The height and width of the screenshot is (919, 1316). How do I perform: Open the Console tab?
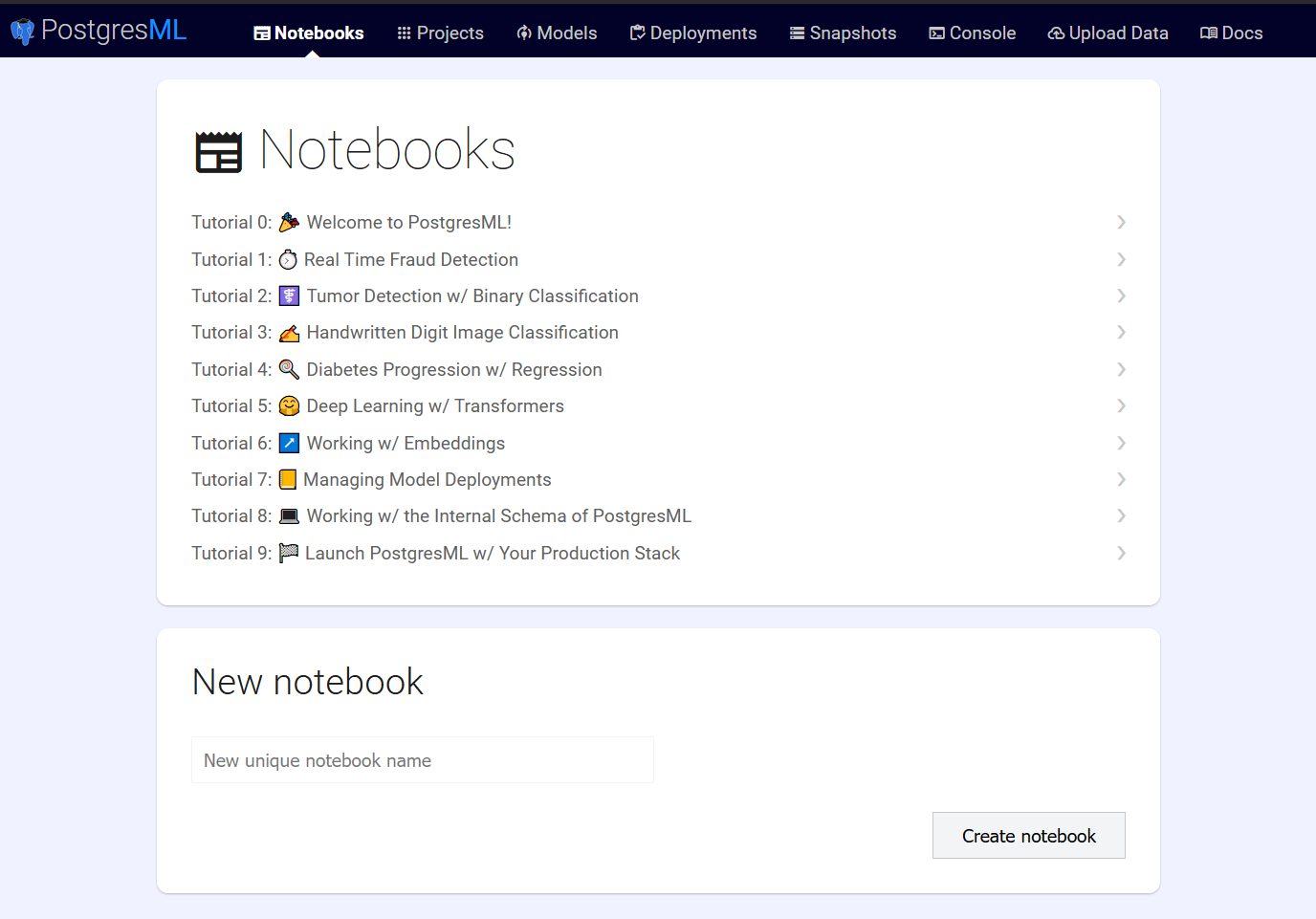pyautogui.click(x=973, y=33)
